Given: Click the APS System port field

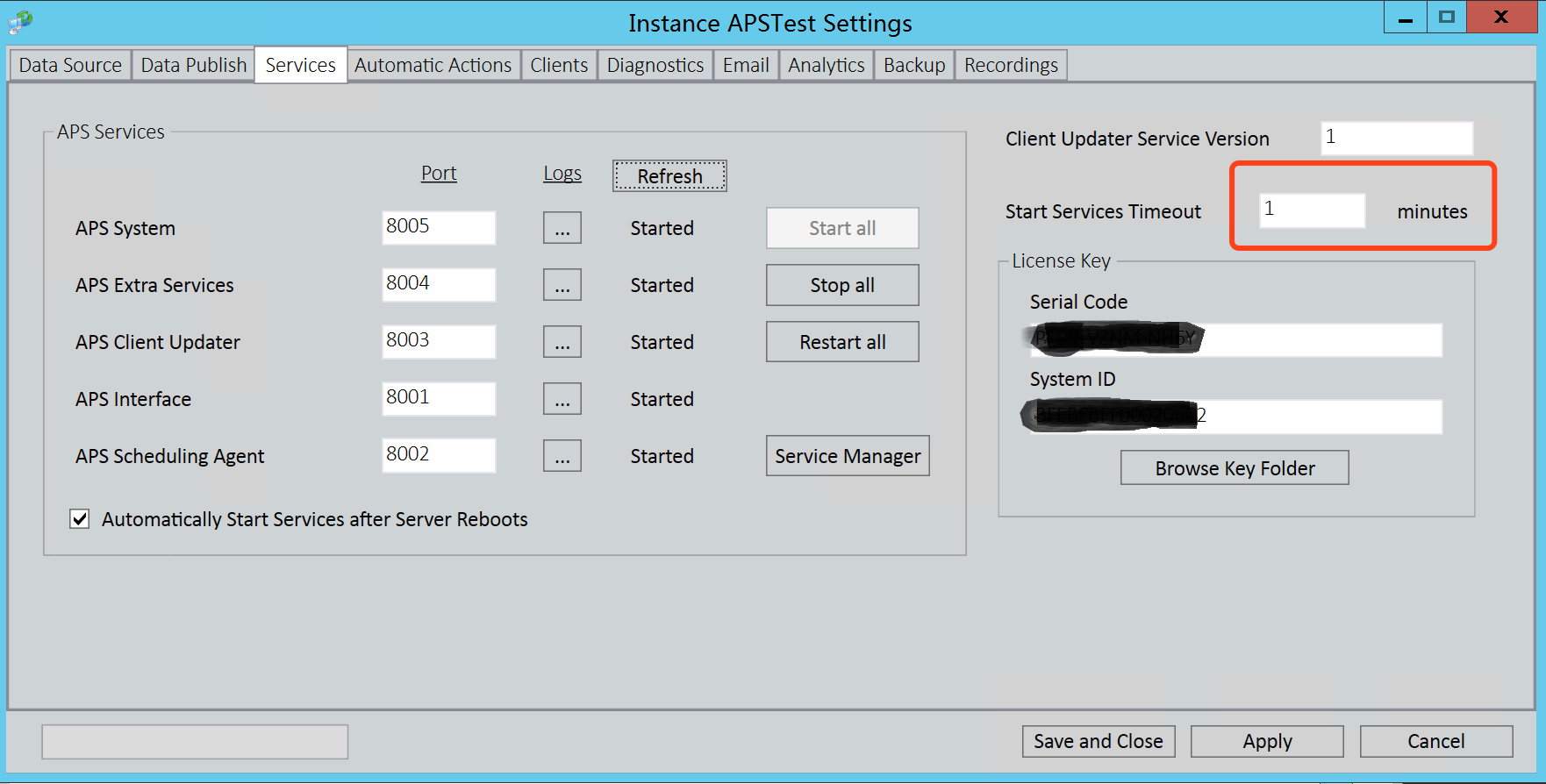Looking at the screenshot, I should pyautogui.click(x=438, y=227).
